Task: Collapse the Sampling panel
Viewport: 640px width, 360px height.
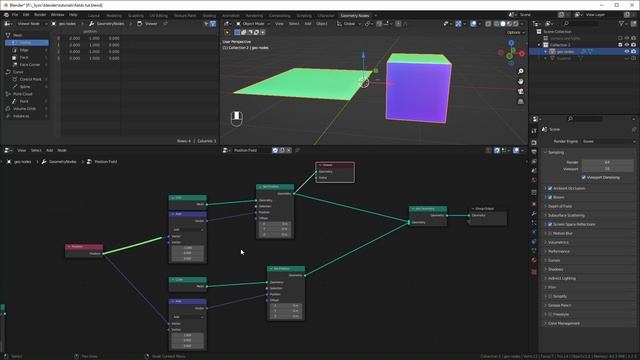Action: point(556,152)
